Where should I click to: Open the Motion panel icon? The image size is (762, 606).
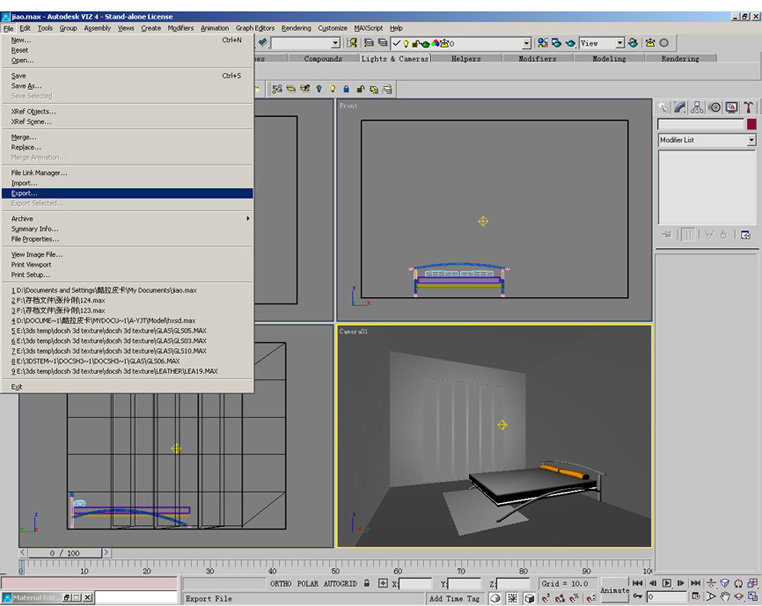tap(714, 107)
